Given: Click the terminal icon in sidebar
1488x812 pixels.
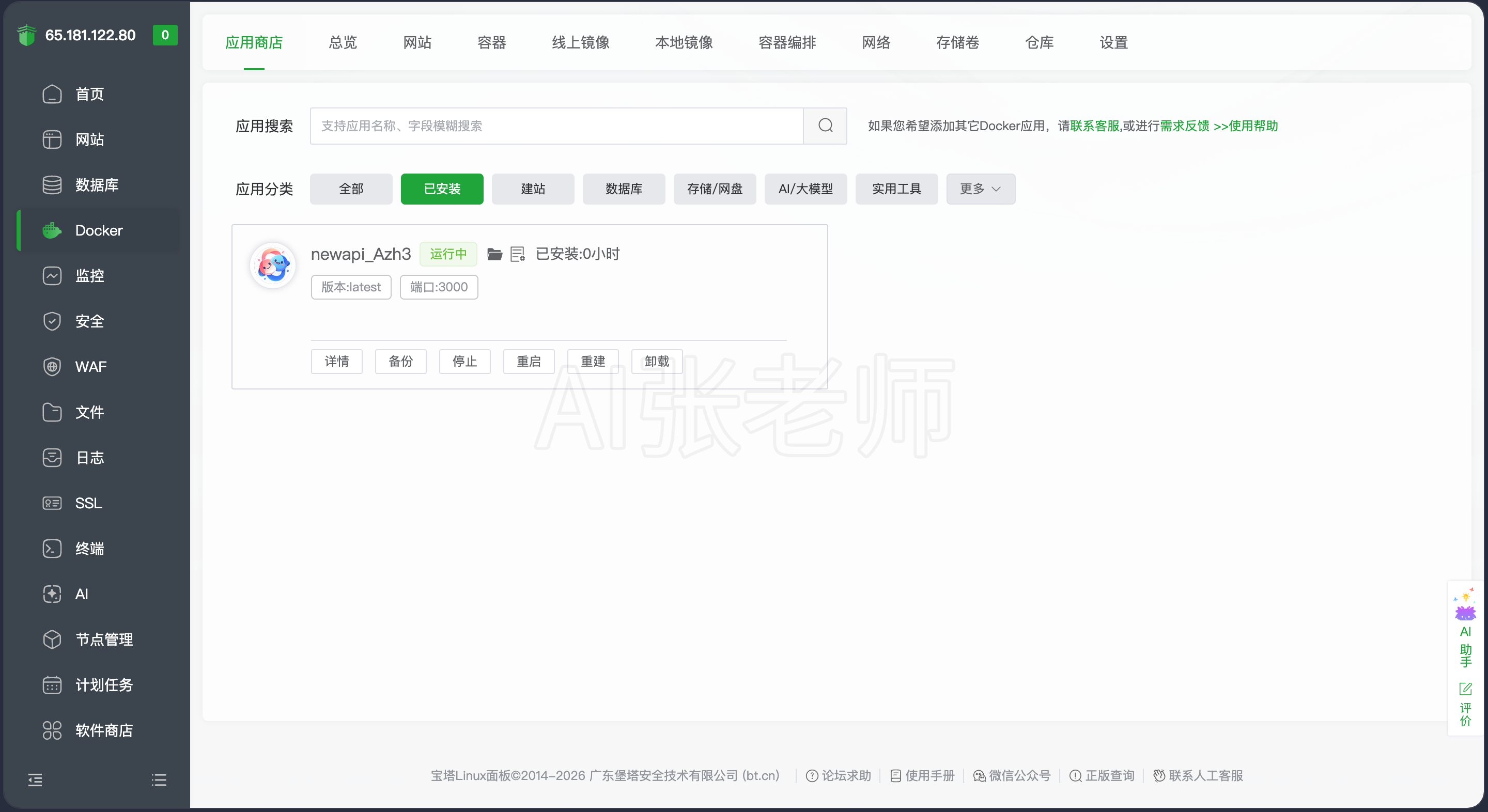Looking at the screenshot, I should (x=52, y=549).
